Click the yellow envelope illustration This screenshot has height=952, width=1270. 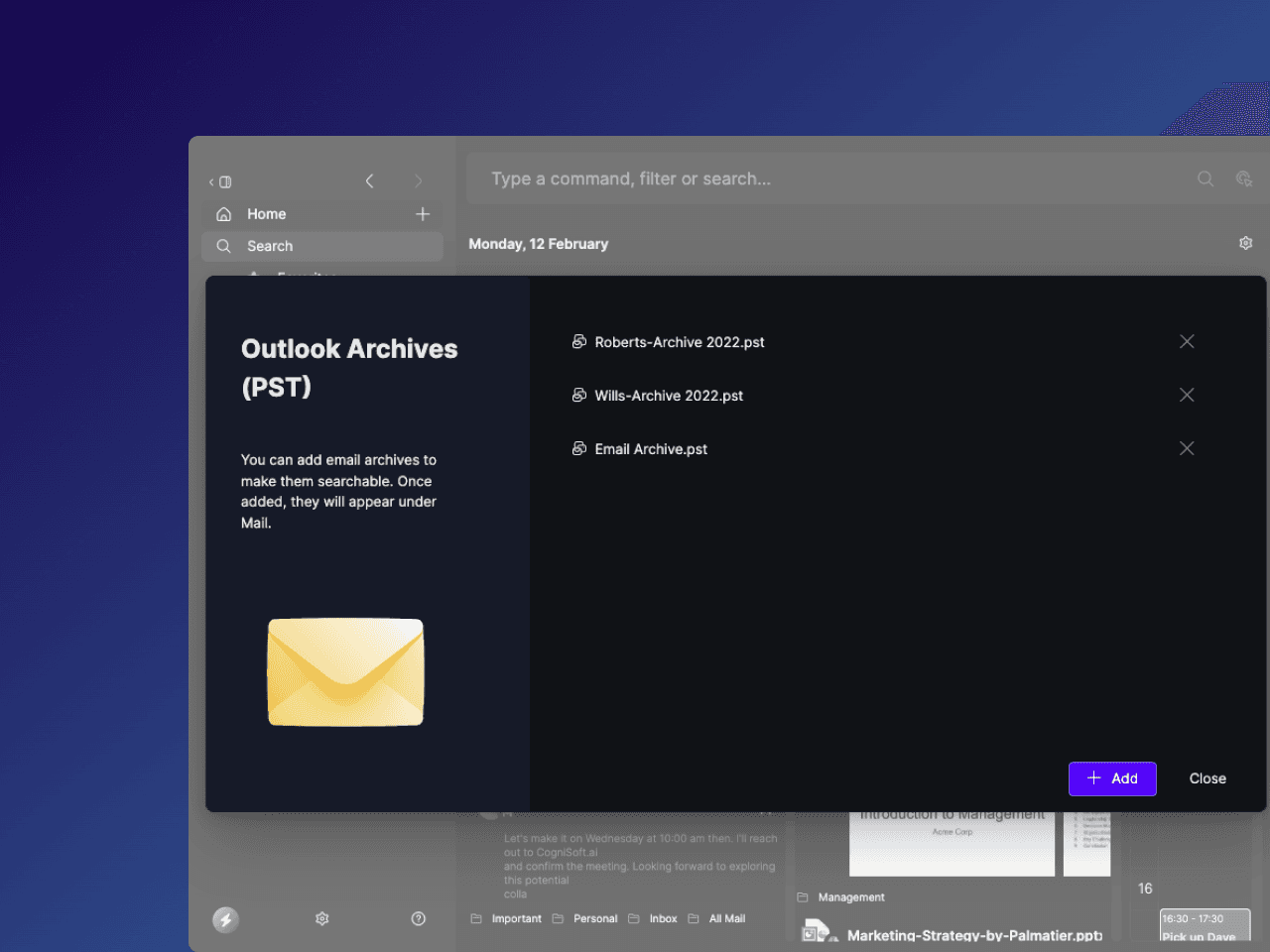click(345, 672)
